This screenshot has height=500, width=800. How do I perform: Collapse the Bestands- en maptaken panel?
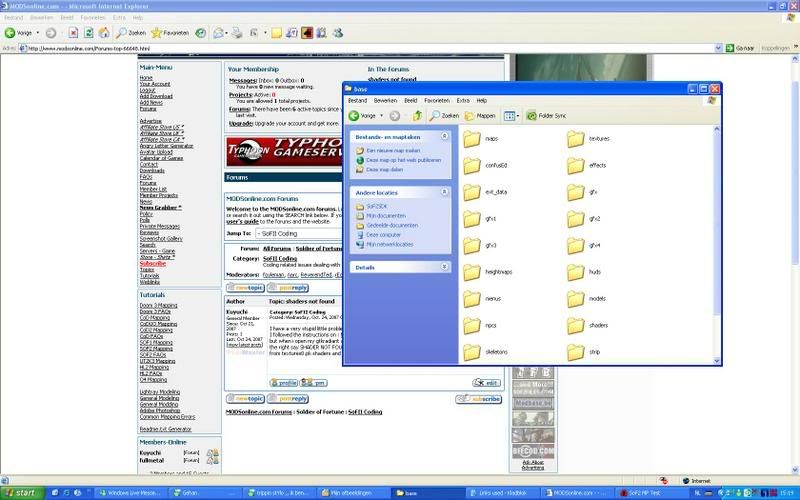[x=444, y=135]
